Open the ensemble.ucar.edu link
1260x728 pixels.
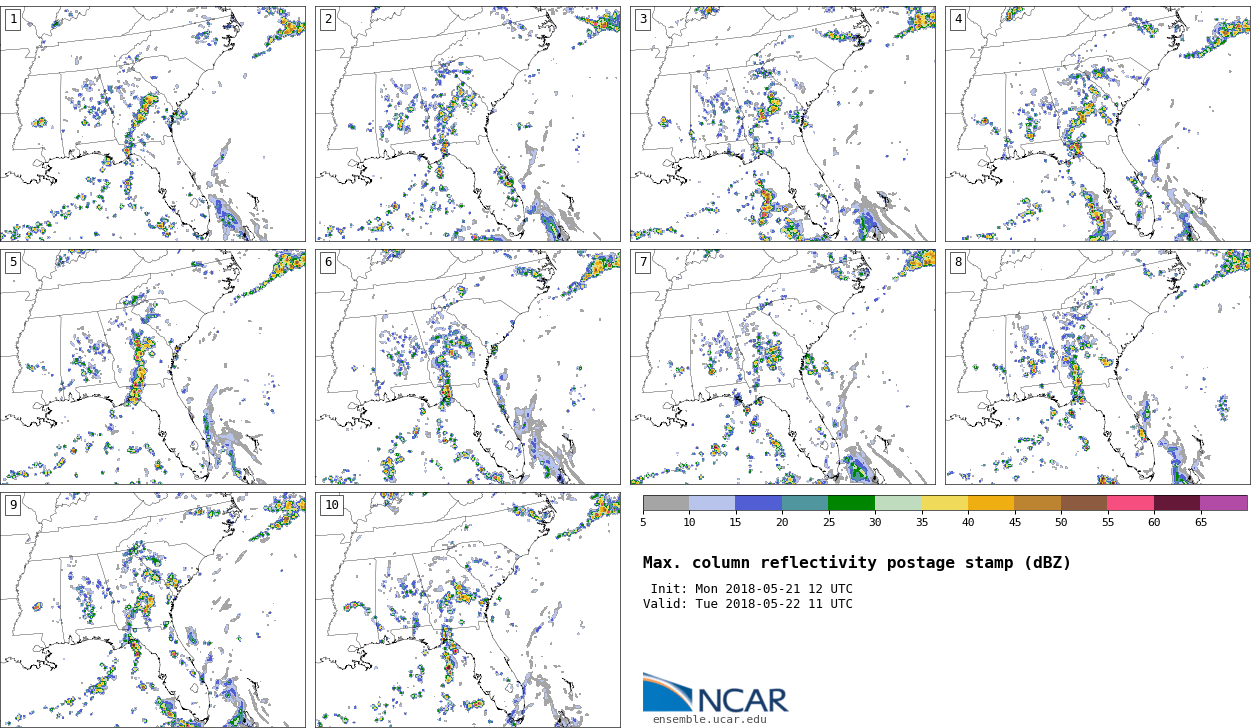pos(709,719)
